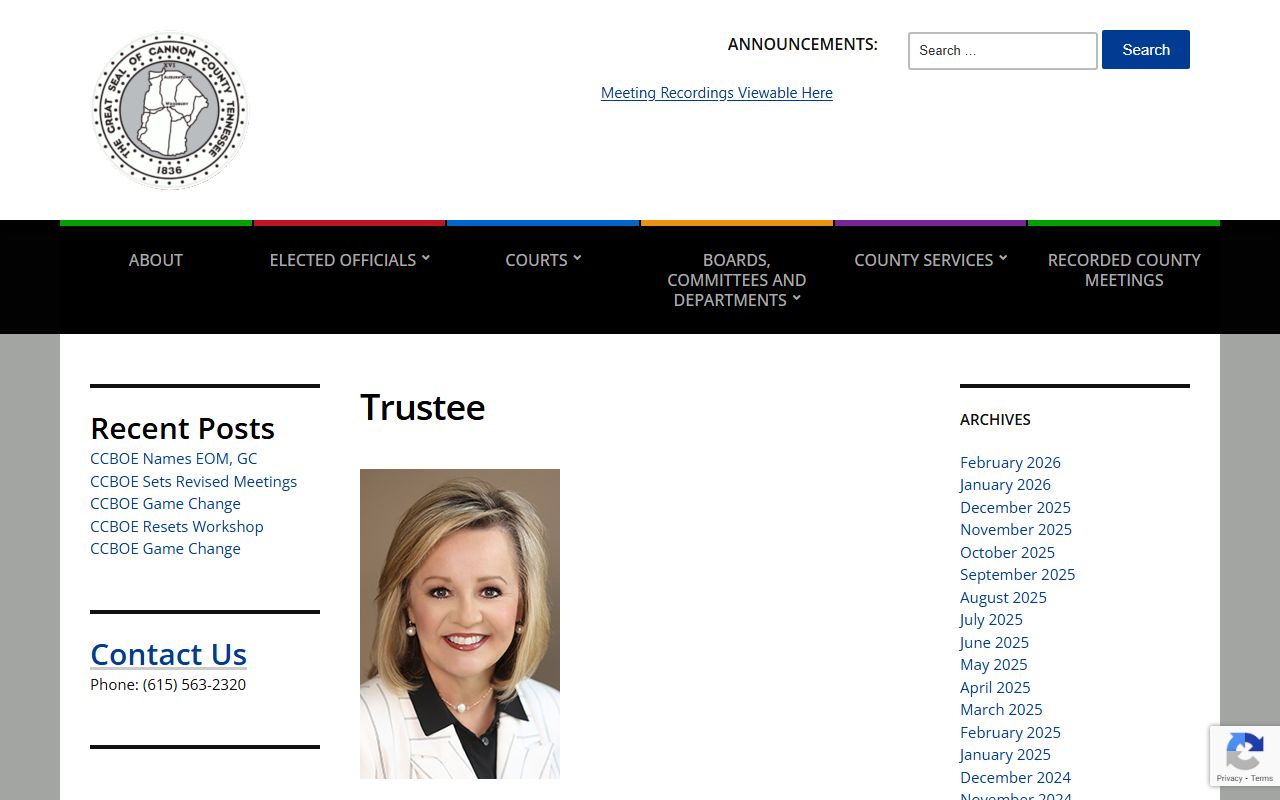Image resolution: width=1280 pixels, height=800 pixels.
Task: Open the January 2026 archive
Action: 1005,485
